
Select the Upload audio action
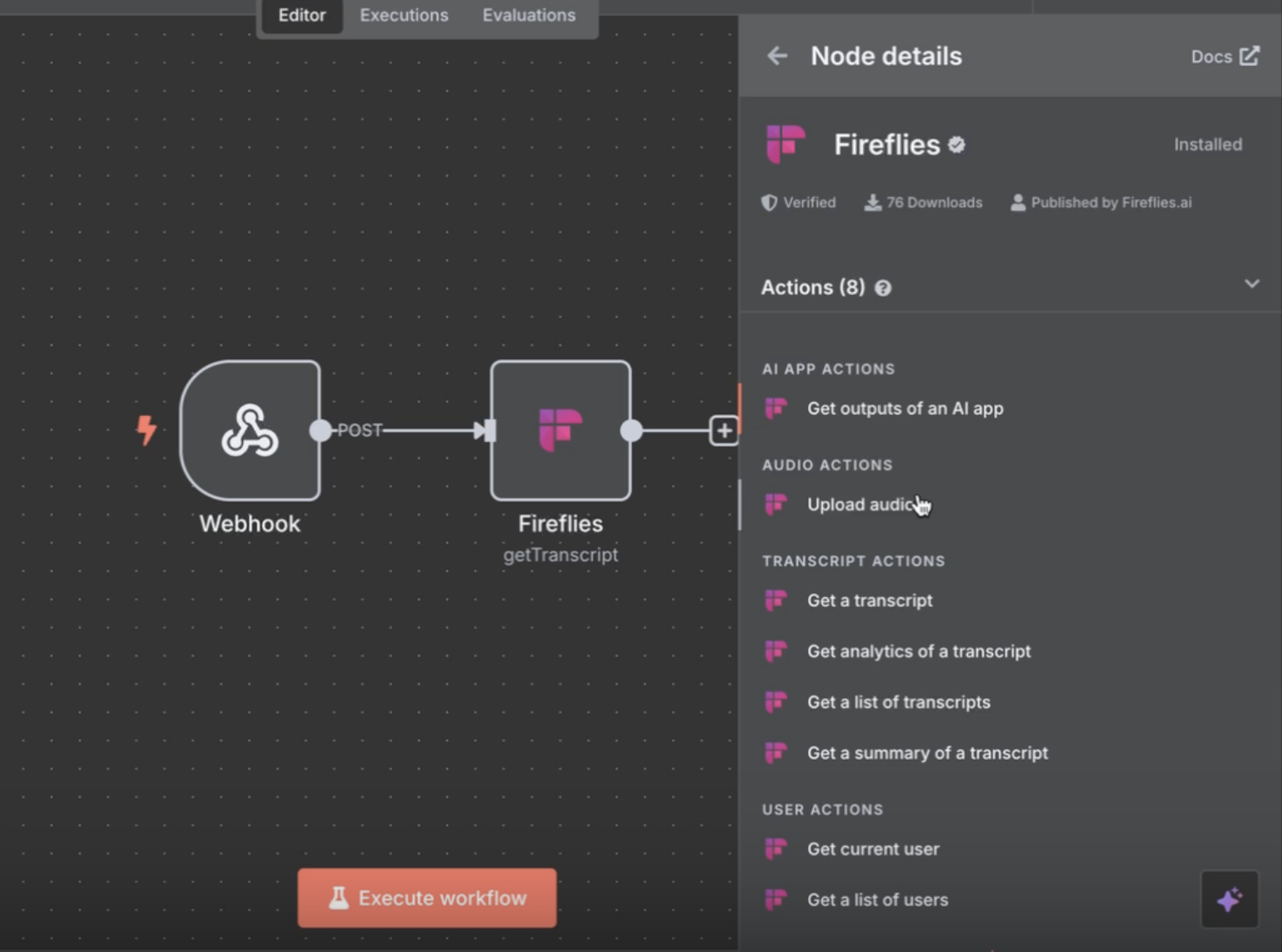point(862,505)
